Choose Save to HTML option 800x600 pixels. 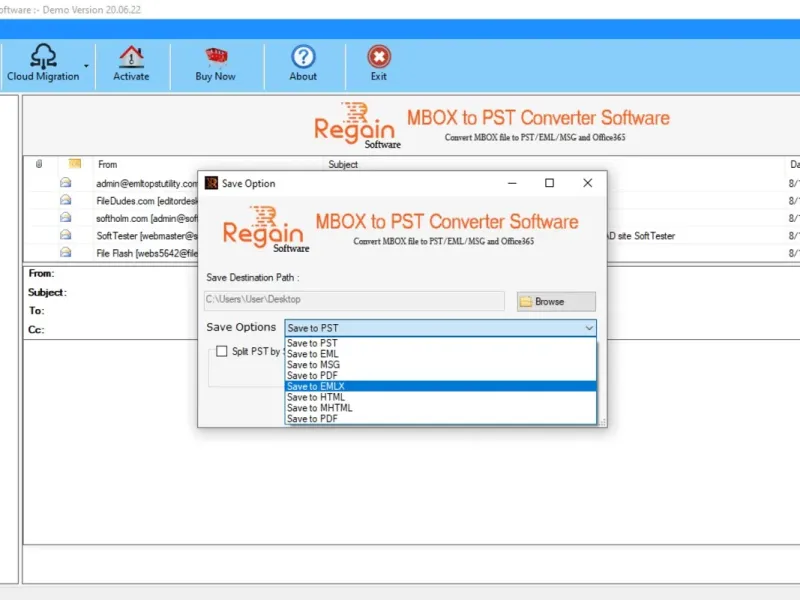pyautogui.click(x=440, y=397)
